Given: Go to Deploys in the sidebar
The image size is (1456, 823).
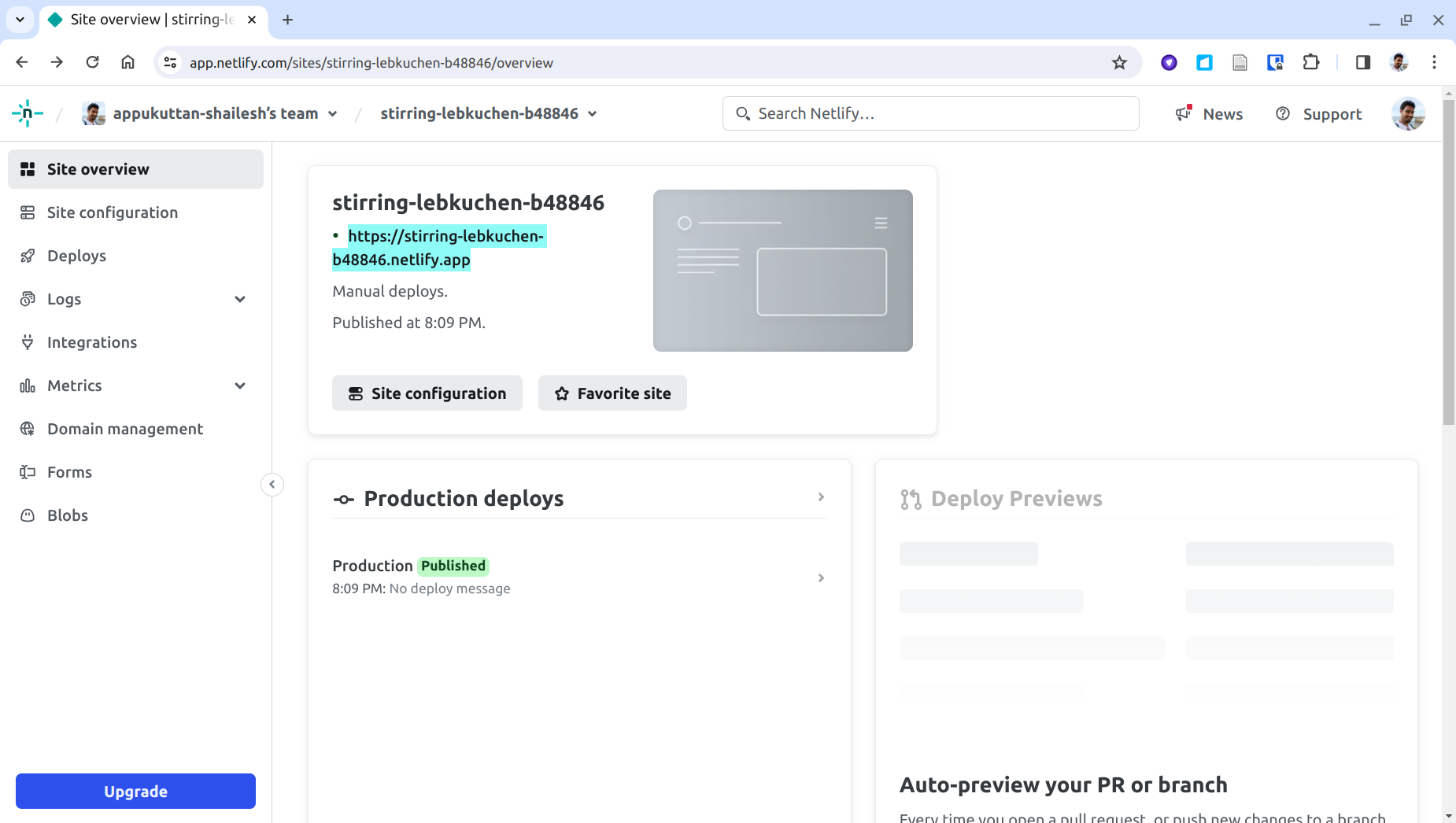Looking at the screenshot, I should [76, 256].
